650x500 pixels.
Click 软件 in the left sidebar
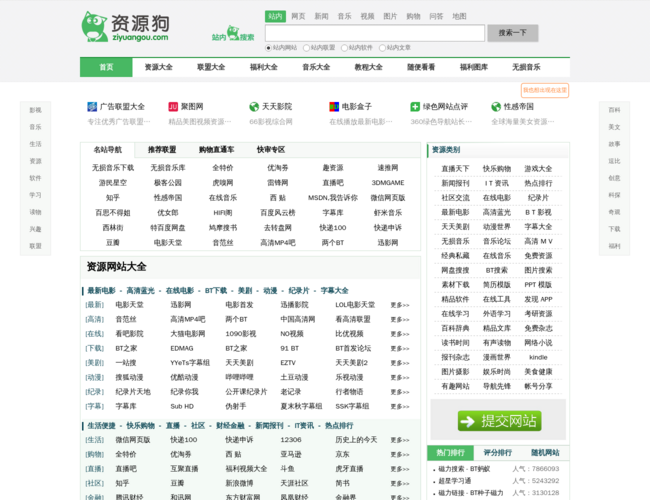(35, 178)
